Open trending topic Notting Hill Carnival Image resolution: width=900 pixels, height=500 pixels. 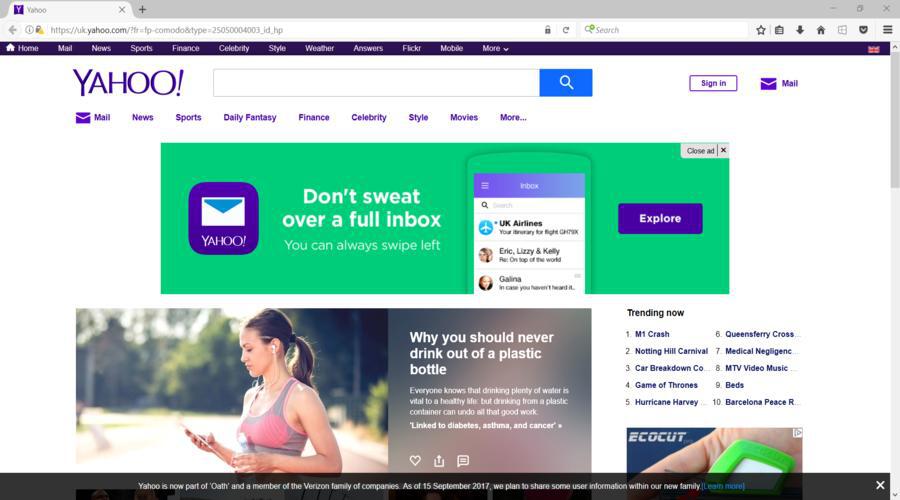[671, 351]
